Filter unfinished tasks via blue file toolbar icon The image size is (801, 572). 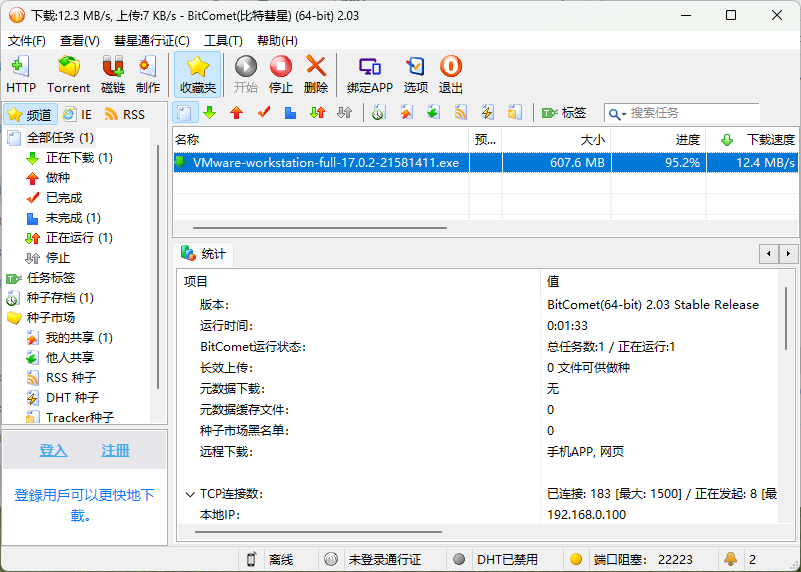290,112
